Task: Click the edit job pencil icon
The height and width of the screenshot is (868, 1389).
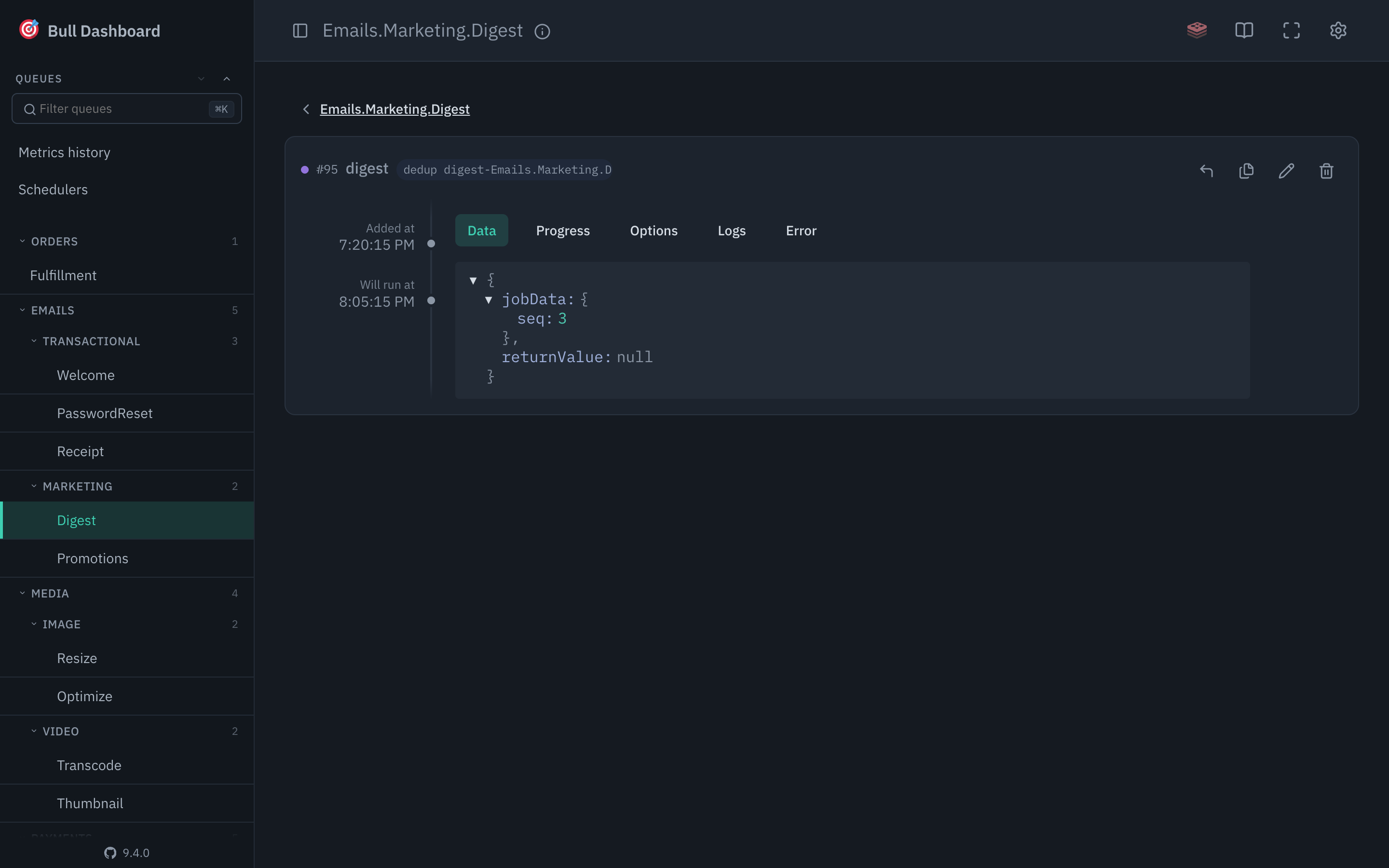Action: 1286,171
